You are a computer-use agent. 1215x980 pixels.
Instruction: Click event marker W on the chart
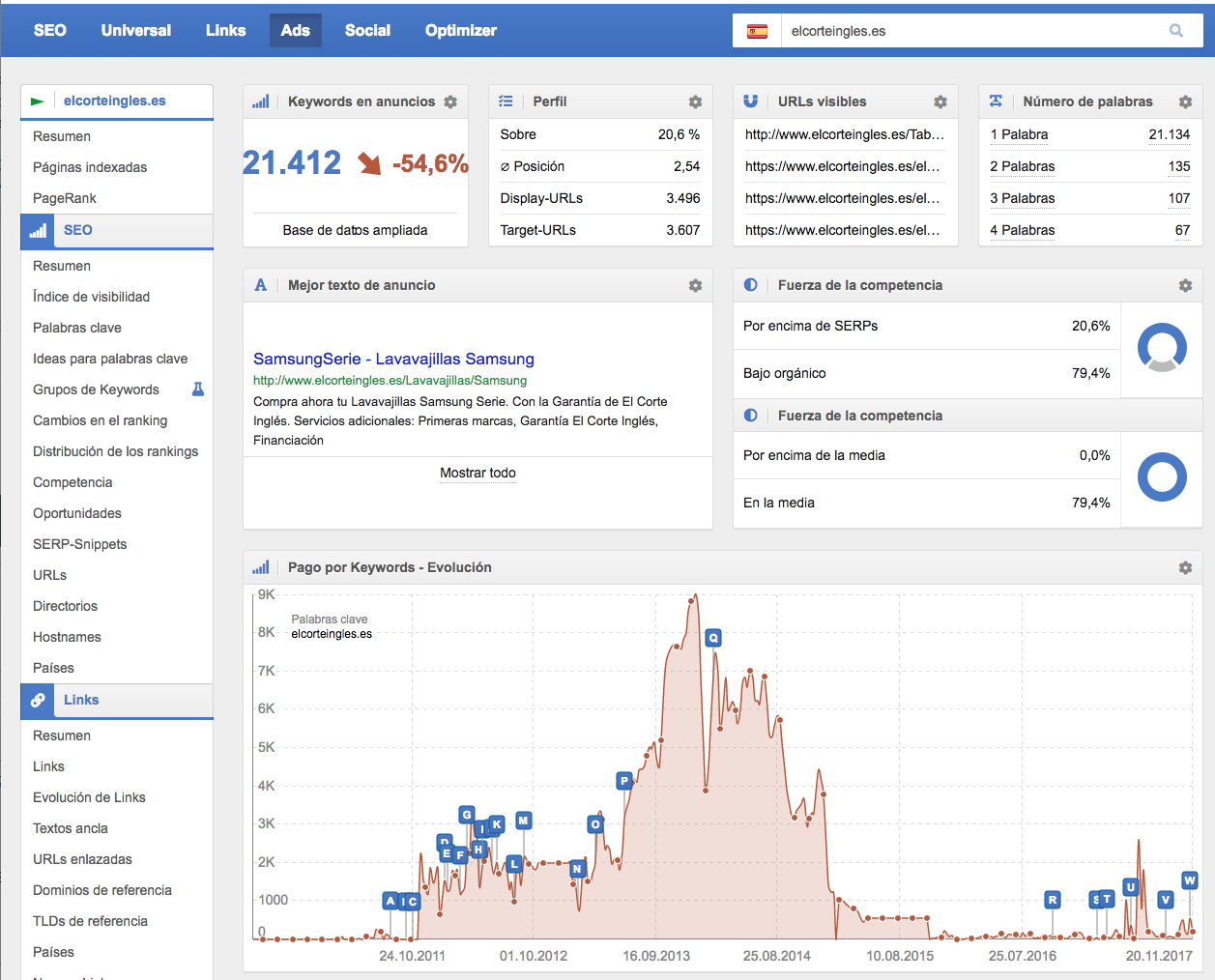[1190, 880]
